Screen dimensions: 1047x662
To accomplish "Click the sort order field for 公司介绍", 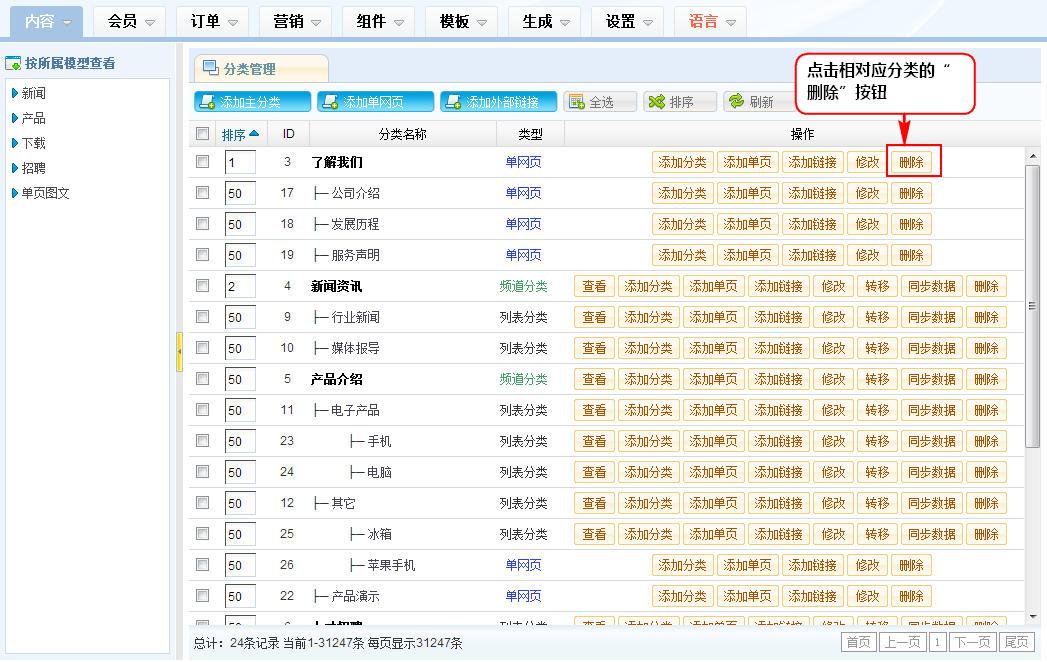I will [x=240, y=193].
